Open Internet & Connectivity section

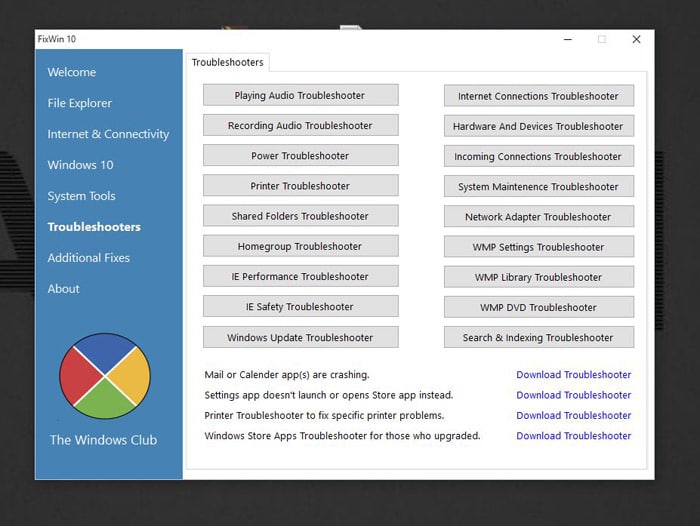pos(108,134)
